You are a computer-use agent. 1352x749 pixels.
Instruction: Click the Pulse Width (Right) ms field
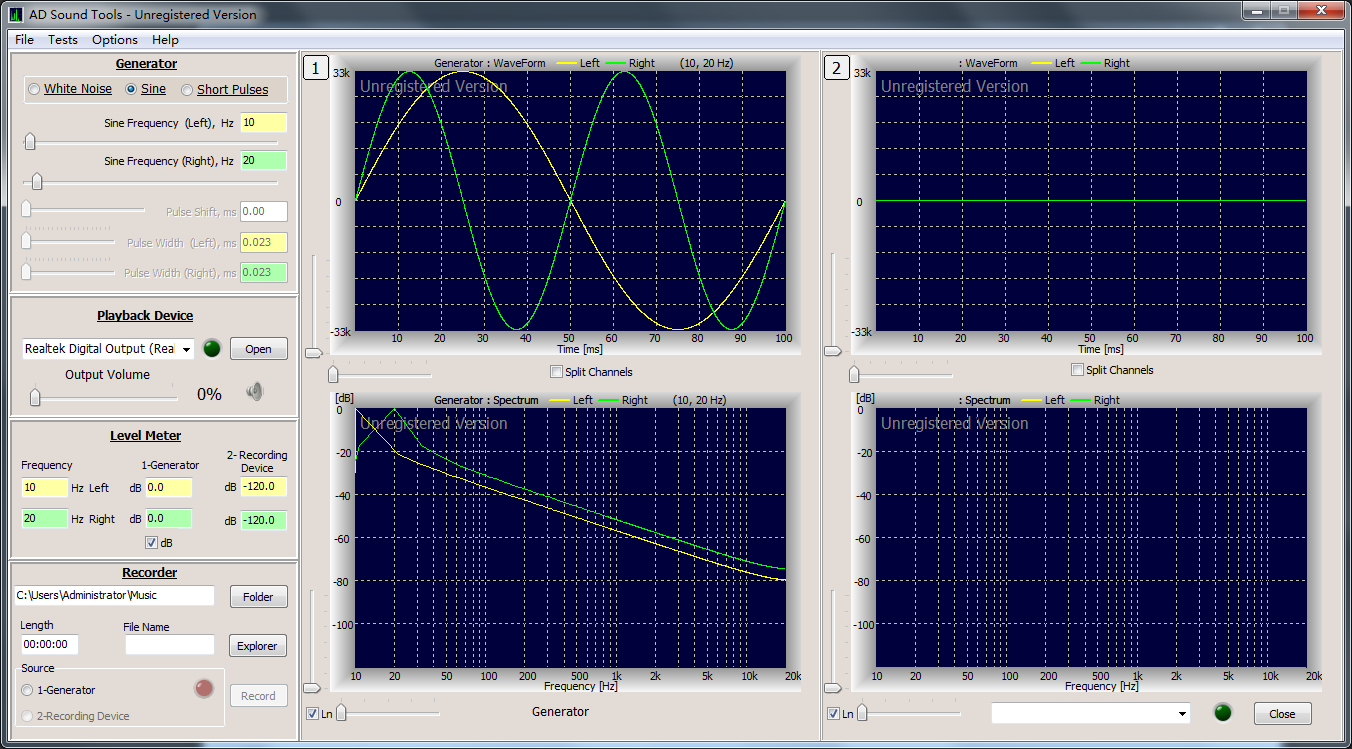coord(263,272)
